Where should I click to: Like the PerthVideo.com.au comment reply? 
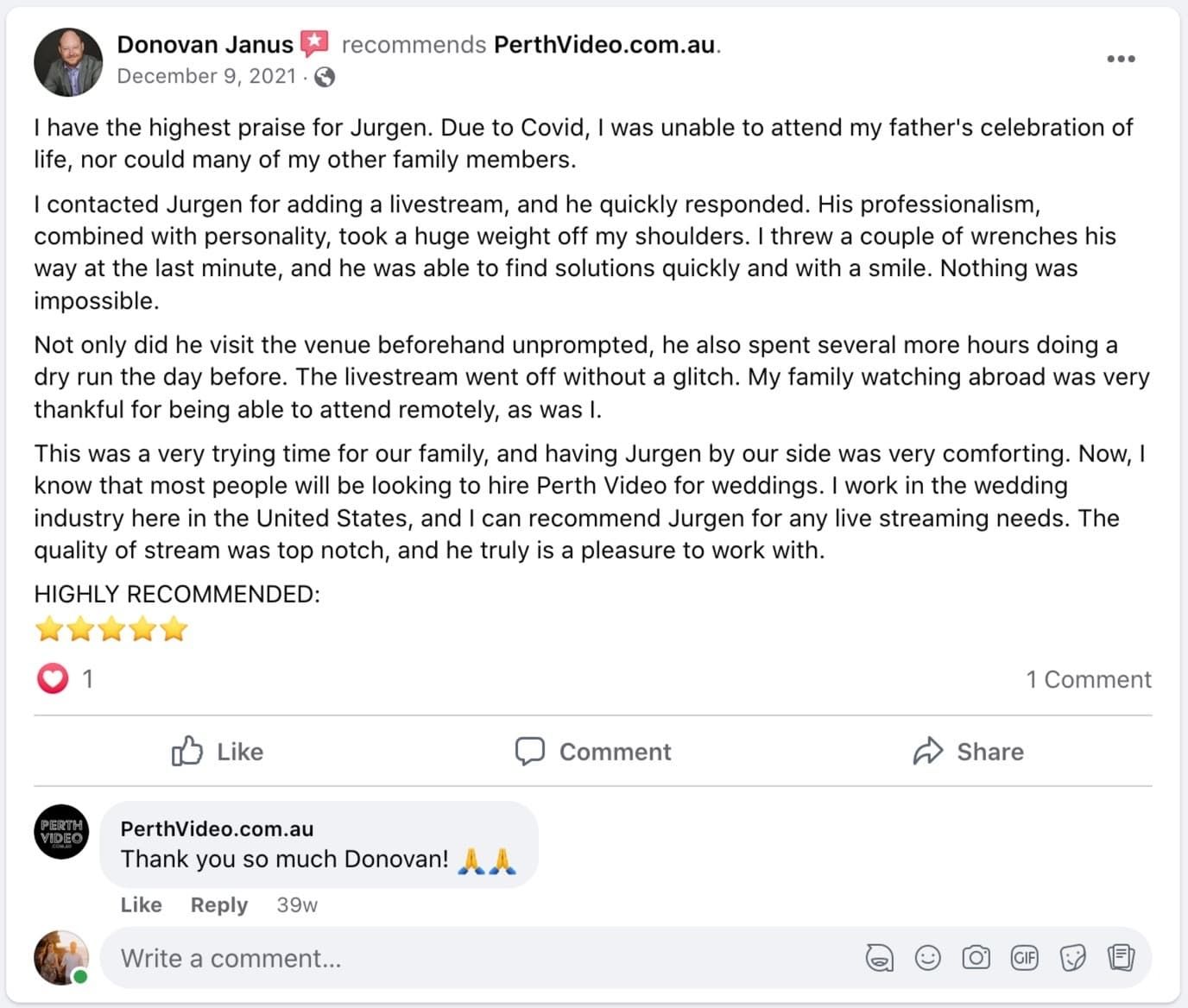pos(142,904)
